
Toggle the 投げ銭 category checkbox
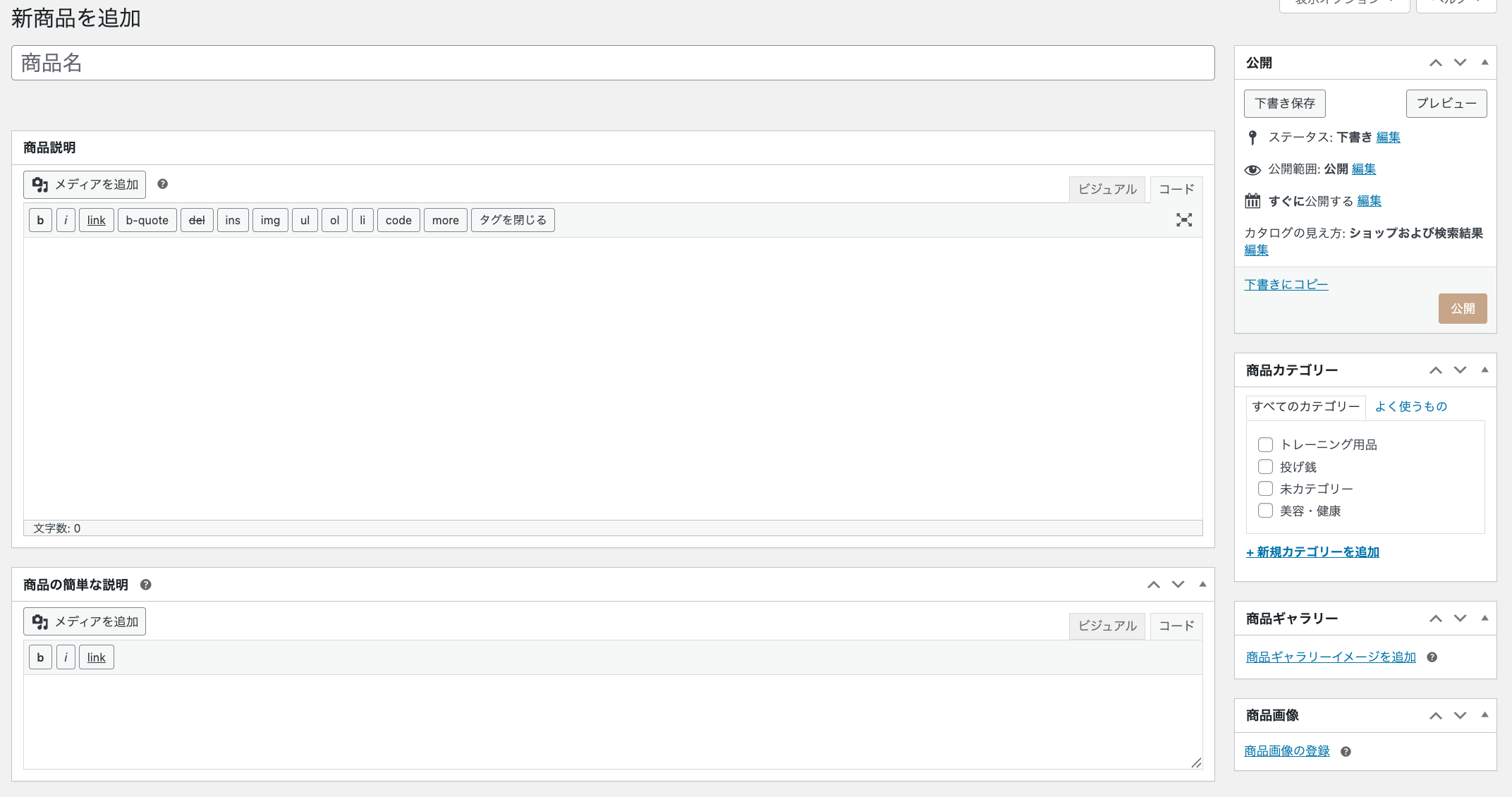click(1265, 467)
